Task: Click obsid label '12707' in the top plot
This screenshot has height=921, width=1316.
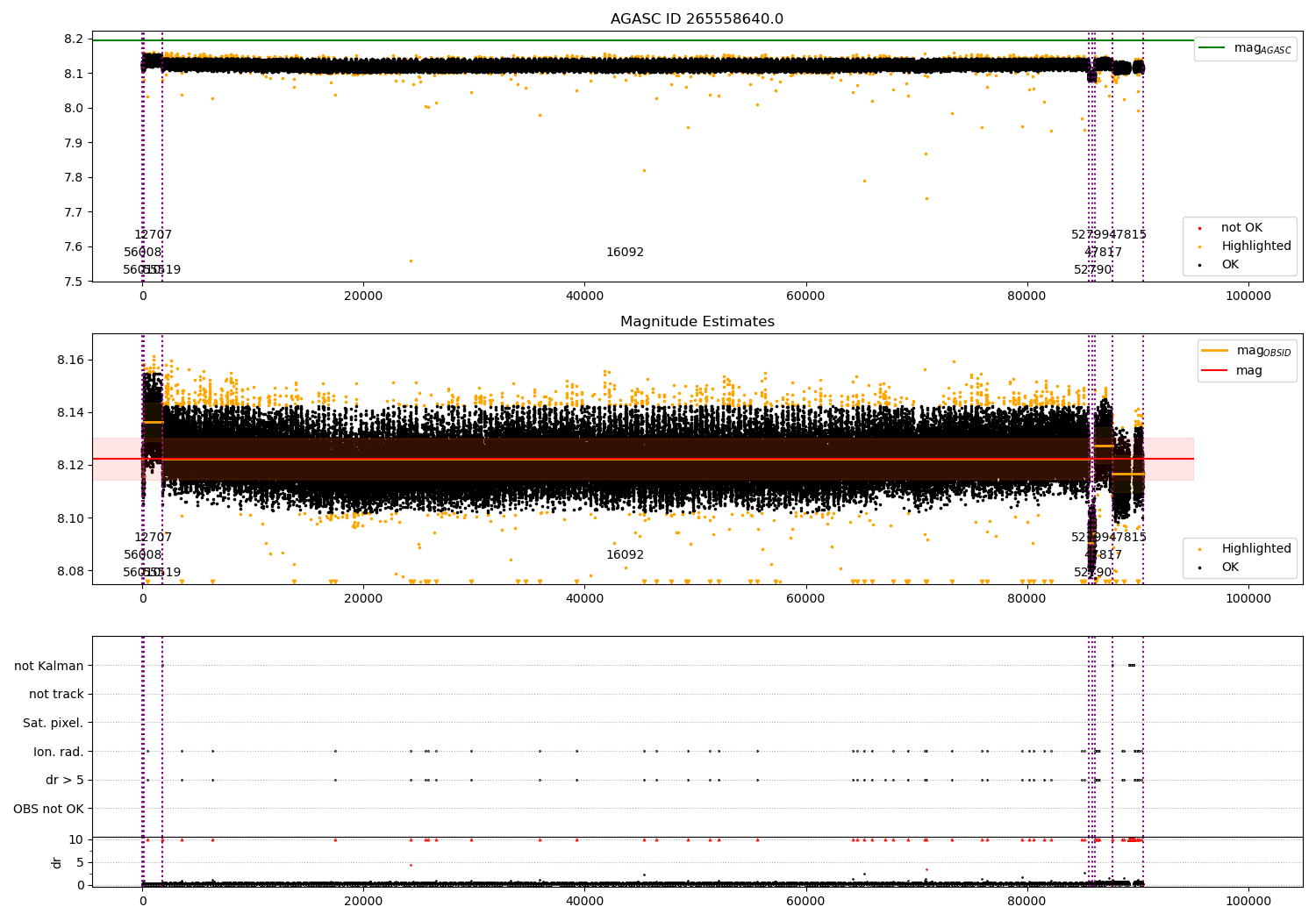Action: pyautogui.click(x=153, y=235)
